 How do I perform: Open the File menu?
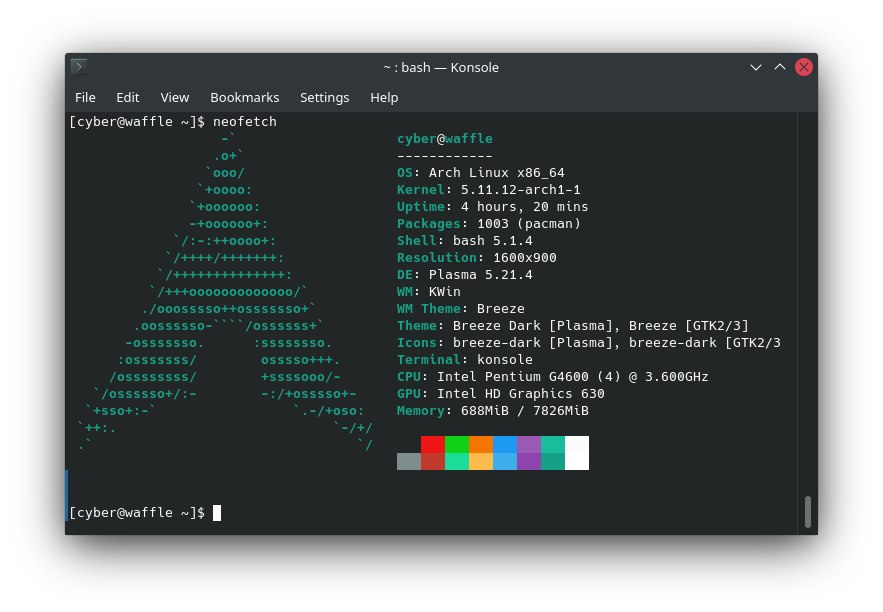pos(85,97)
